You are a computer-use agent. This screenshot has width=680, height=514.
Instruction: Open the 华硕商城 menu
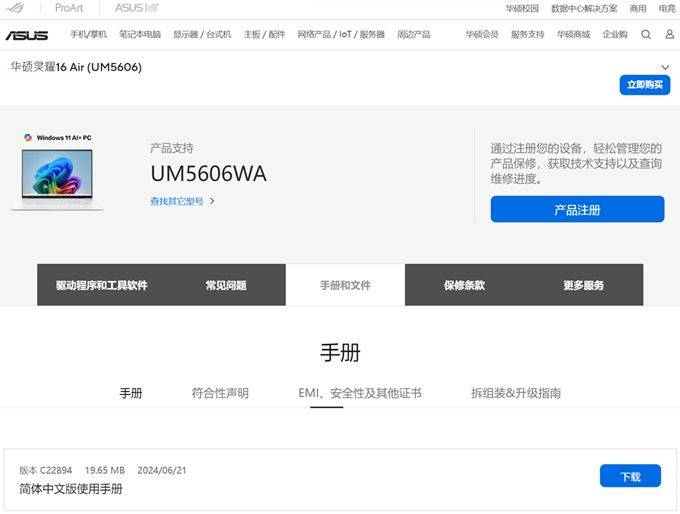click(573, 34)
